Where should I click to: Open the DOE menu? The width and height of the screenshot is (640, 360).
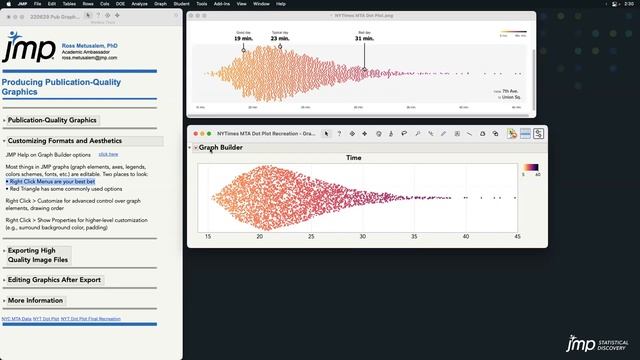tap(120, 4)
